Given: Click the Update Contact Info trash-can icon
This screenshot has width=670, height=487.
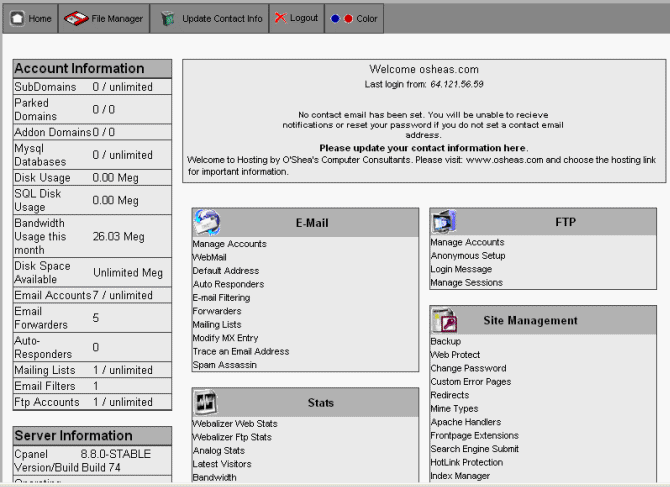Looking at the screenshot, I should pyautogui.click(x=167, y=18).
